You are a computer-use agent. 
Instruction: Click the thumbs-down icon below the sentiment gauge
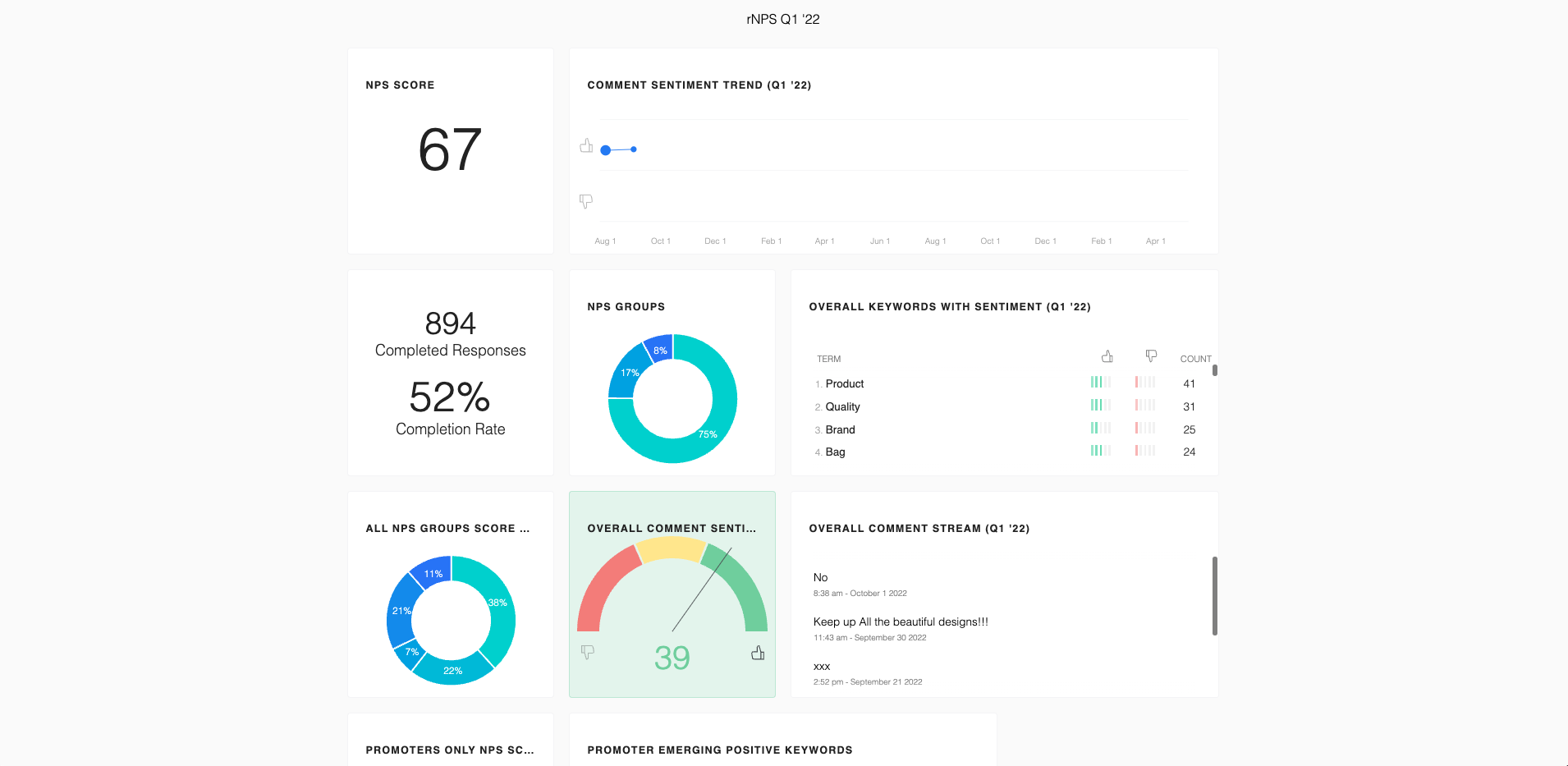pyautogui.click(x=588, y=652)
